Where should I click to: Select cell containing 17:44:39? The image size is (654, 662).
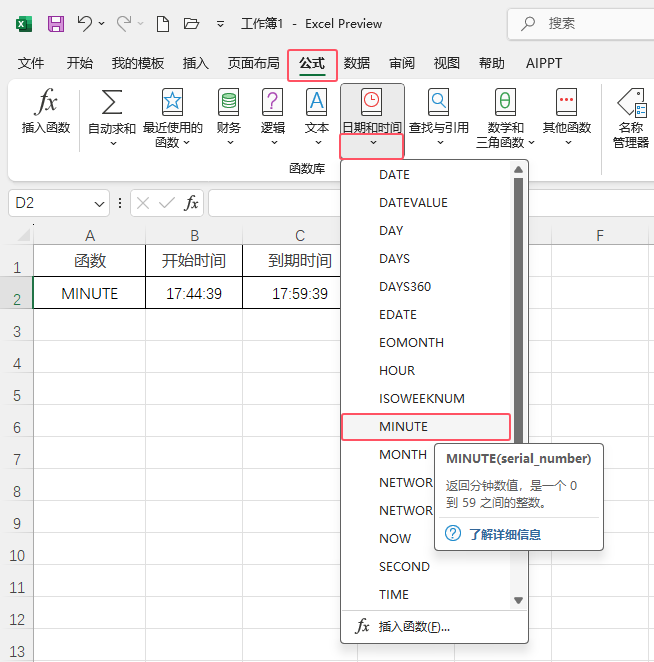(194, 293)
